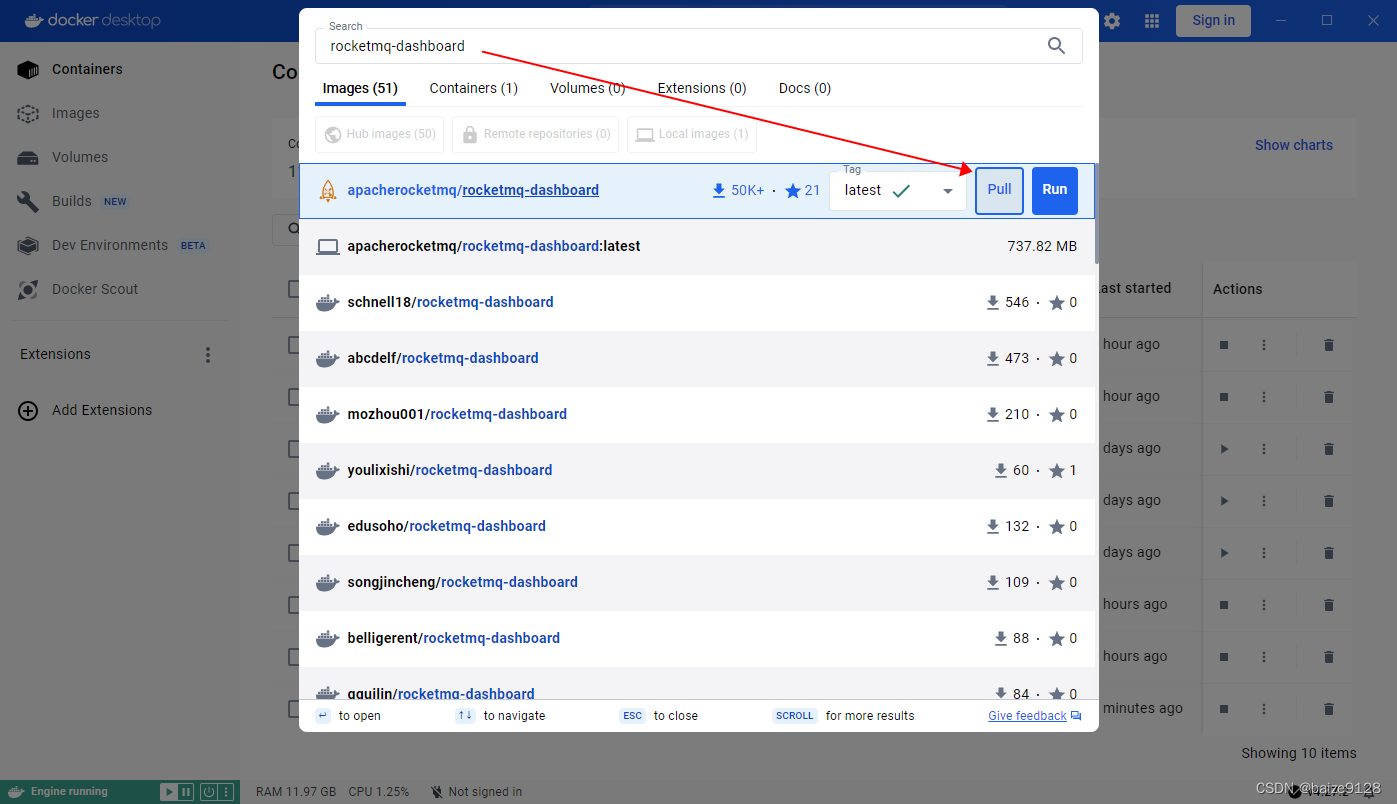The height and width of the screenshot is (804, 1397).
Task: Click the Engine running status label
Action: (69, 792)
